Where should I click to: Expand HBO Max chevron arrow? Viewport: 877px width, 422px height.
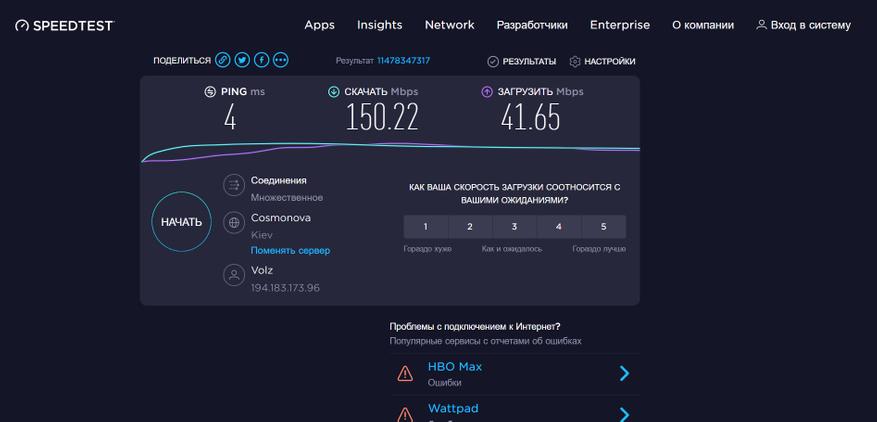(x=625, y=373)
